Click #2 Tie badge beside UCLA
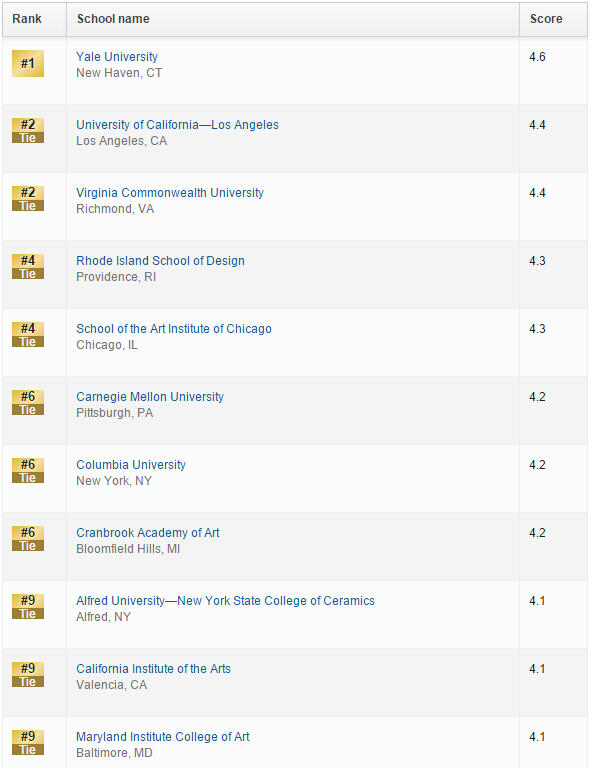 point(28,131)
